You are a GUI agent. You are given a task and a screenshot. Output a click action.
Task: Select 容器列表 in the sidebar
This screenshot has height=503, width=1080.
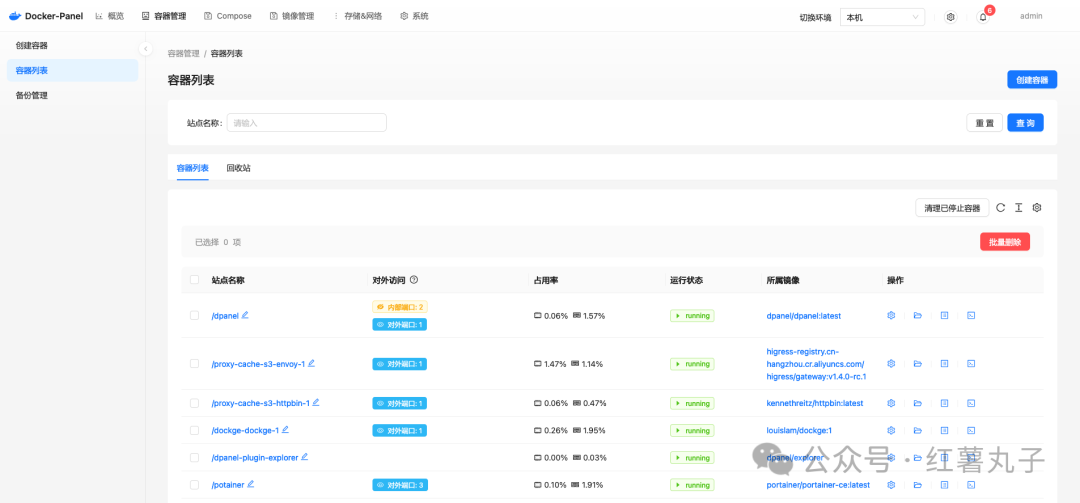coord(72,70)
